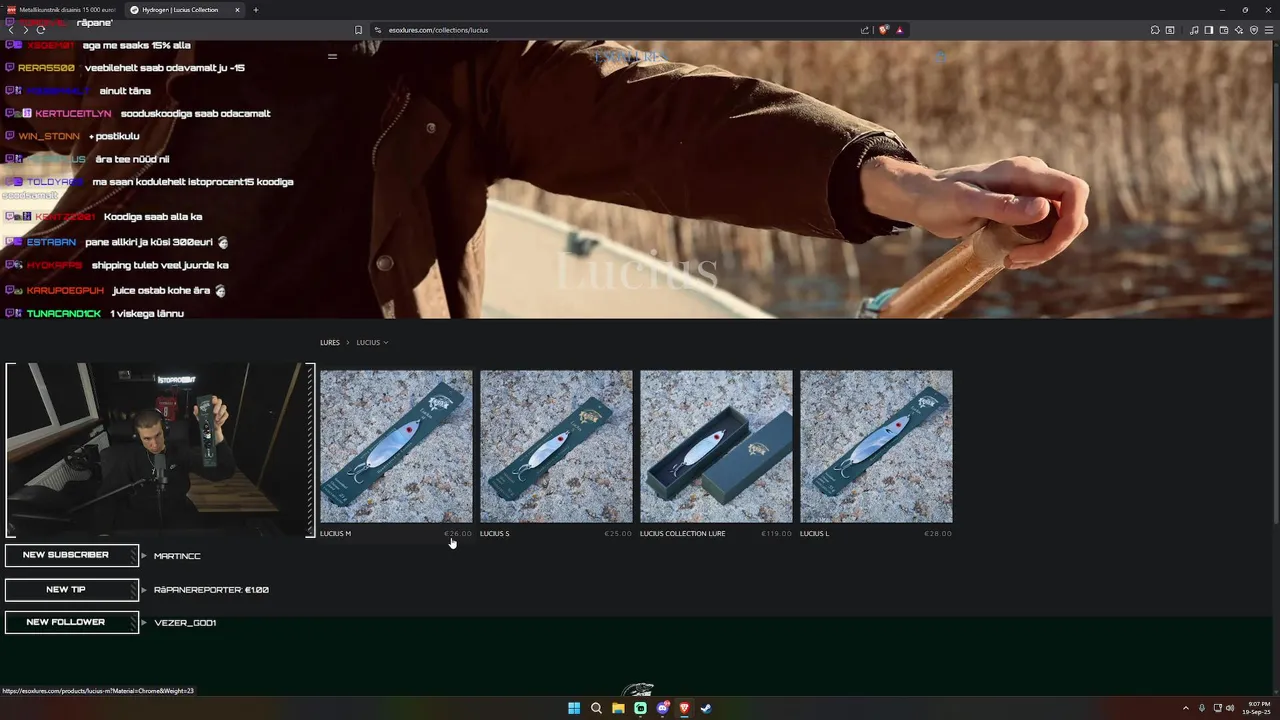Screen dimensions: 1280x720
Task: Open the Brave VPN shield icon
Action: point(1254,30)
